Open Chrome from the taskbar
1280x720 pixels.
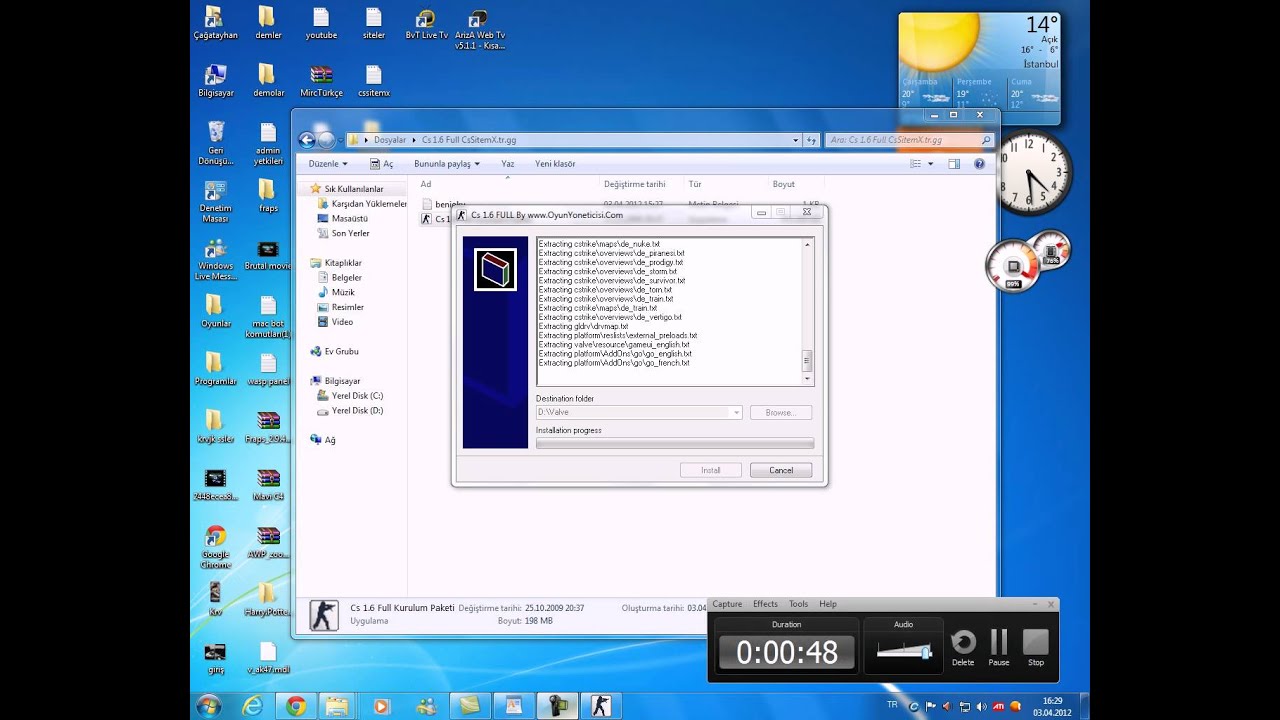(x=296, y=706)
